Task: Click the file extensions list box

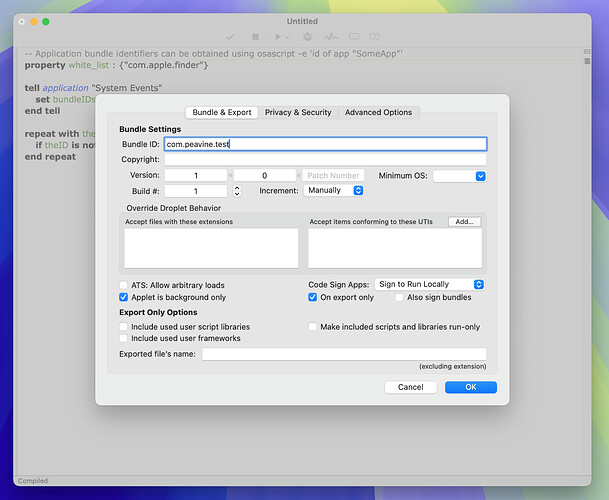Action: (211, 248)
